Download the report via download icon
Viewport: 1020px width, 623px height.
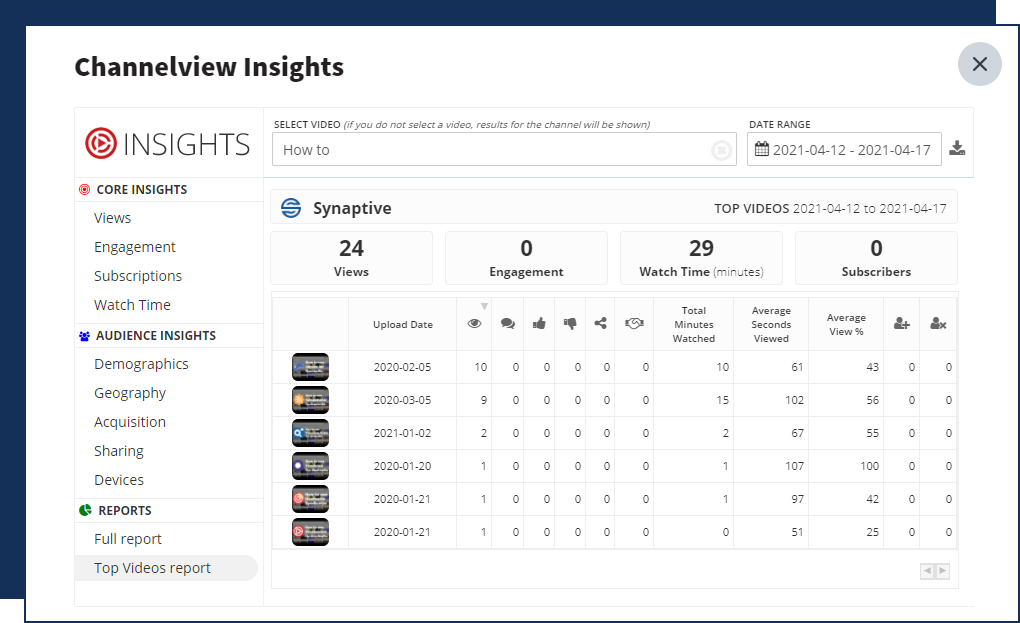pos(957,148)
